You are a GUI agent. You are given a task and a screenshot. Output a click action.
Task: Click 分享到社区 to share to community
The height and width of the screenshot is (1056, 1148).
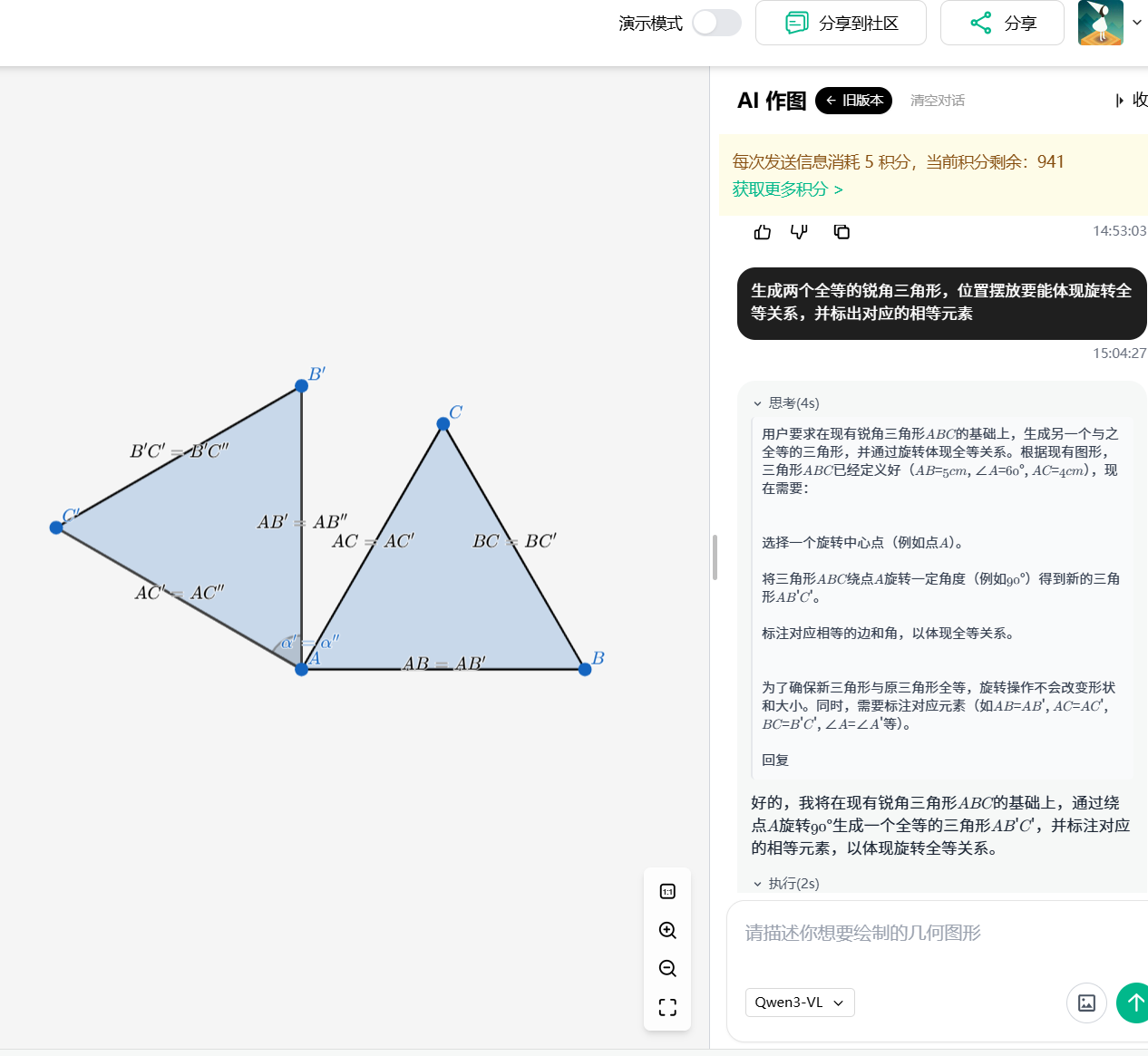pyautogui.click(x=840, y=23)
